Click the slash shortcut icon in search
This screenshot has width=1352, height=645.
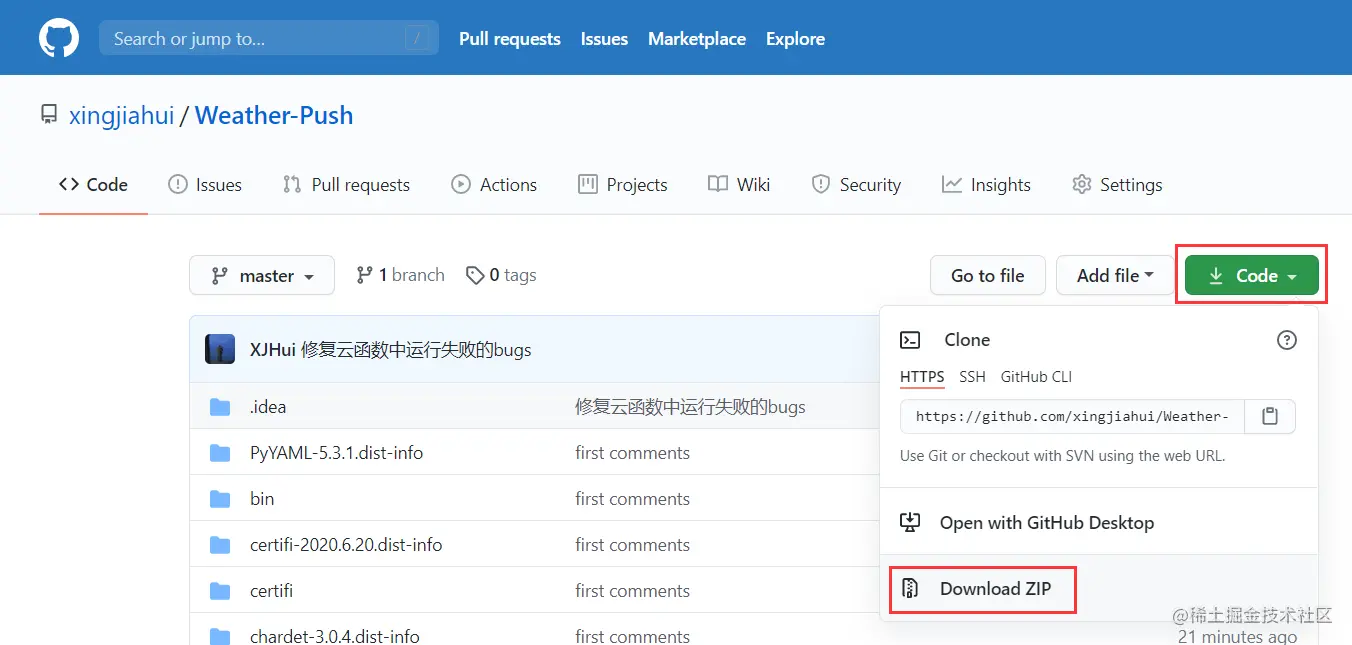tap(417, 39)
